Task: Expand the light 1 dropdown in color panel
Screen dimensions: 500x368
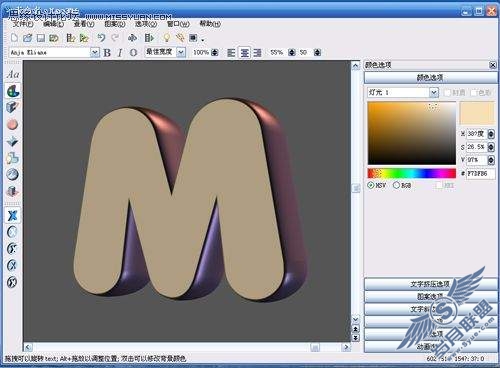Action: click(434, 92)
